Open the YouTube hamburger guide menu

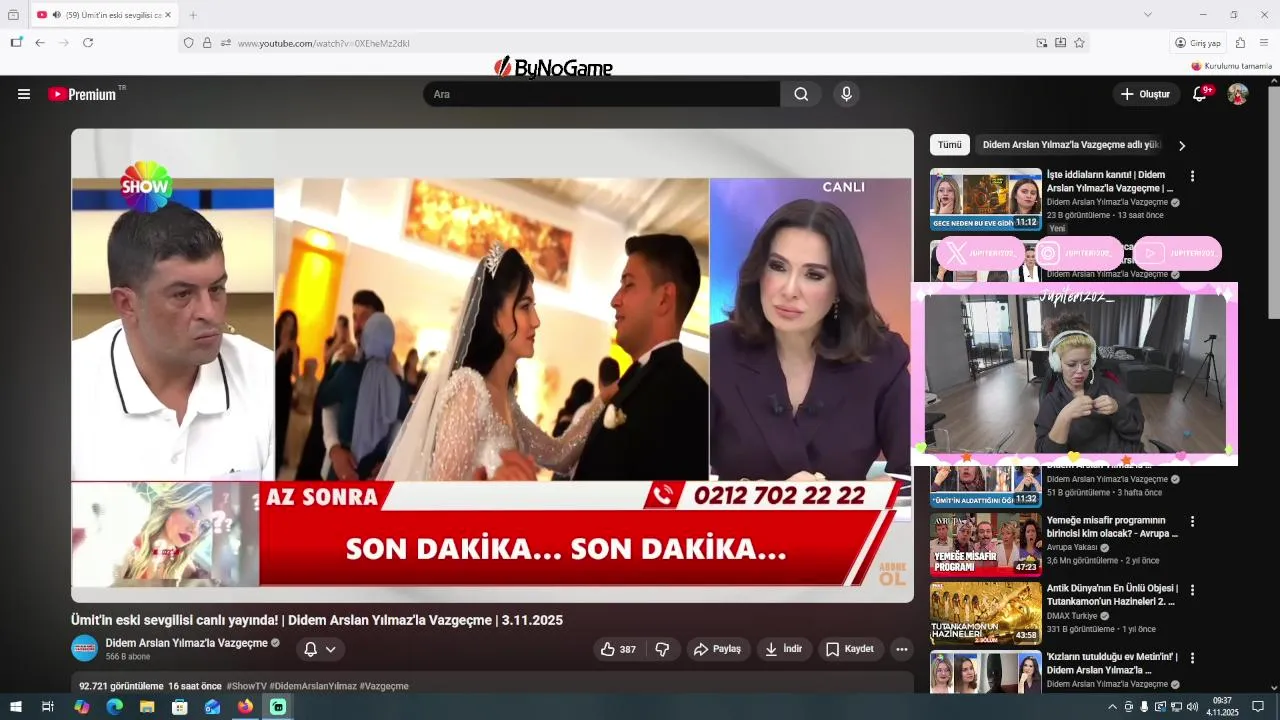click(24, 94)
